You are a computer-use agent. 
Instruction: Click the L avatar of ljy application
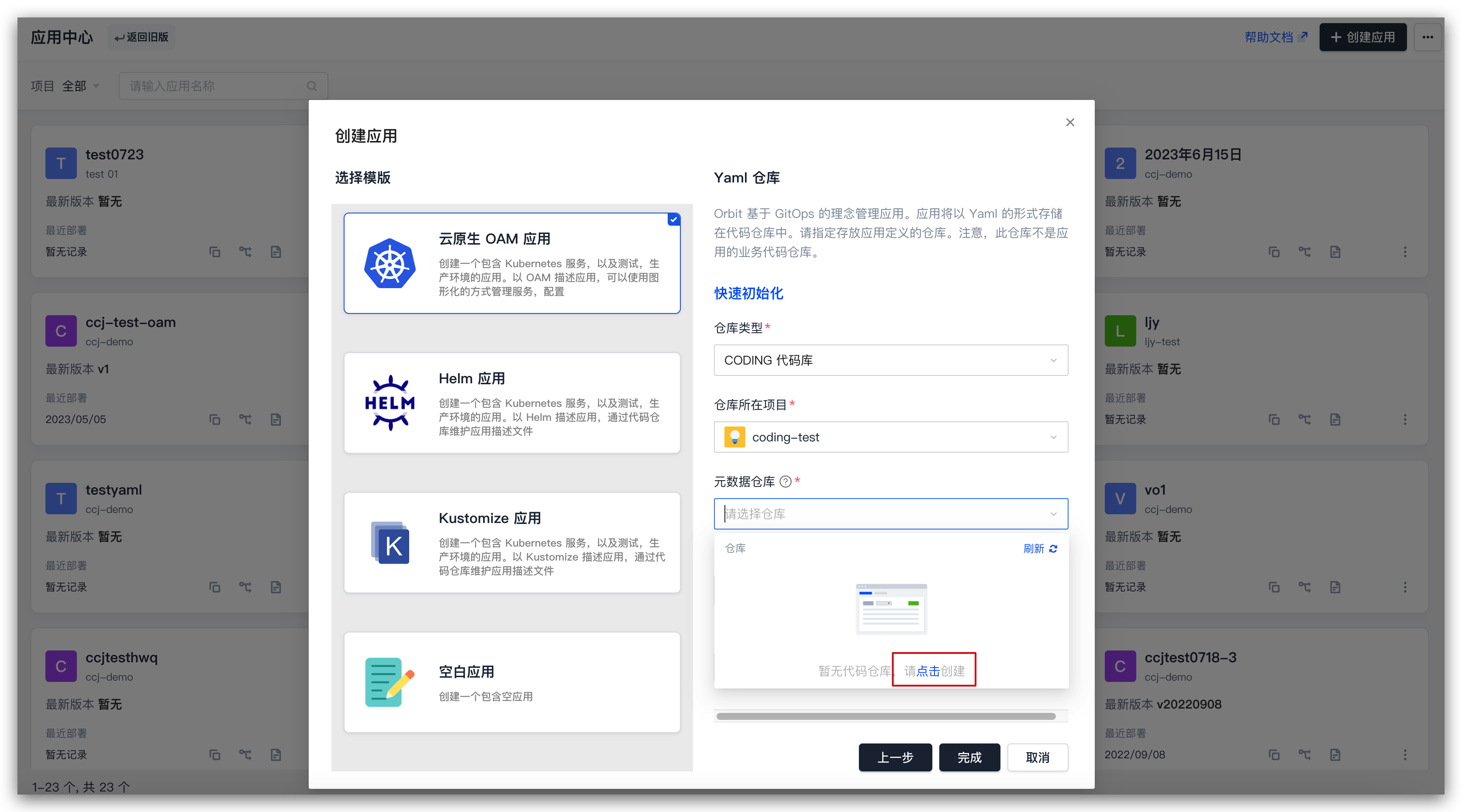pos(1121,331)
